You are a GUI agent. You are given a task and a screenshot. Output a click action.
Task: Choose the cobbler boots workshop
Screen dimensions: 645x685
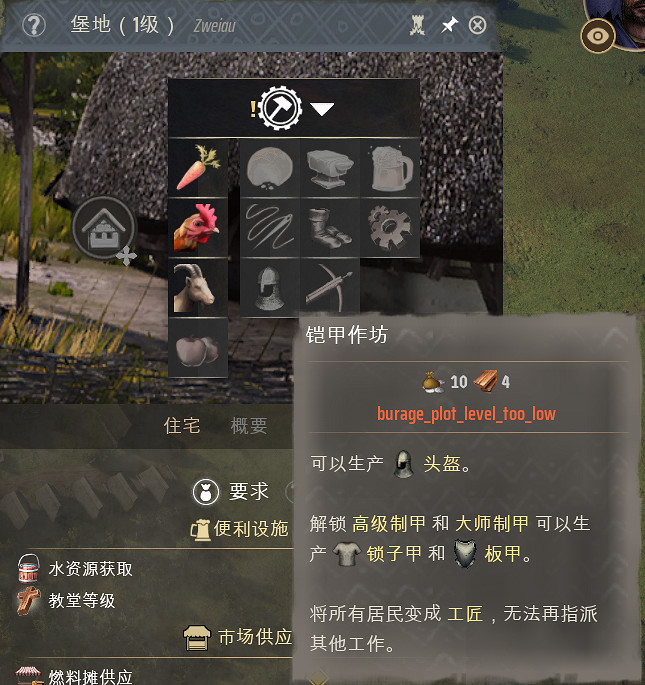pyautogui.click(x=330, y=228)
